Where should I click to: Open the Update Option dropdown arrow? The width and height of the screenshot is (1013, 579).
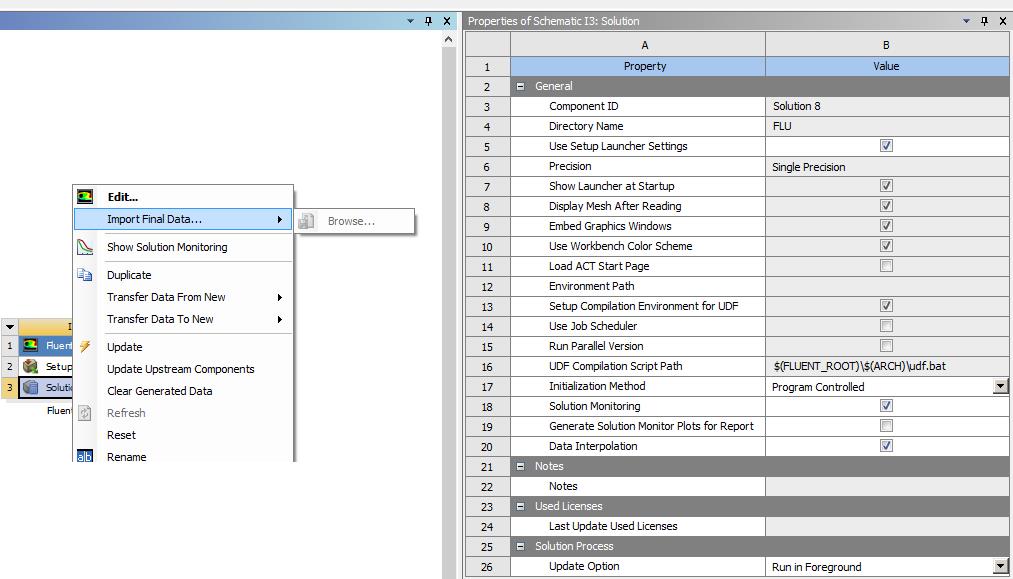coord(1000,566)
